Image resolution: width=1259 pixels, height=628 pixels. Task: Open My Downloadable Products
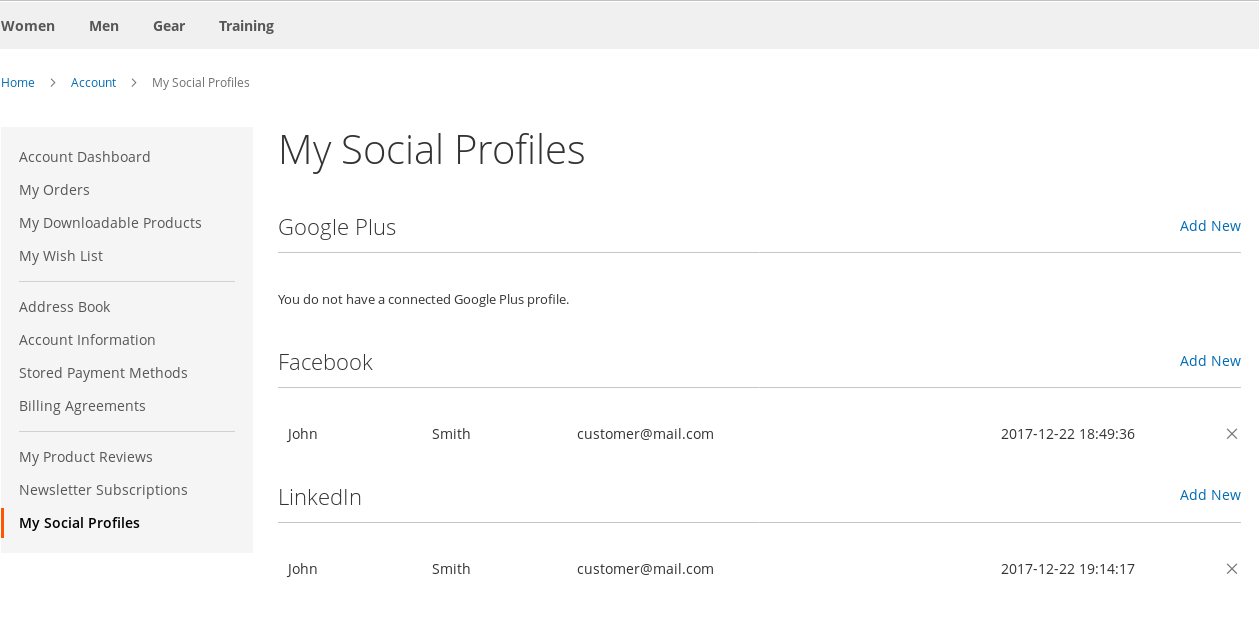point(110,223)
